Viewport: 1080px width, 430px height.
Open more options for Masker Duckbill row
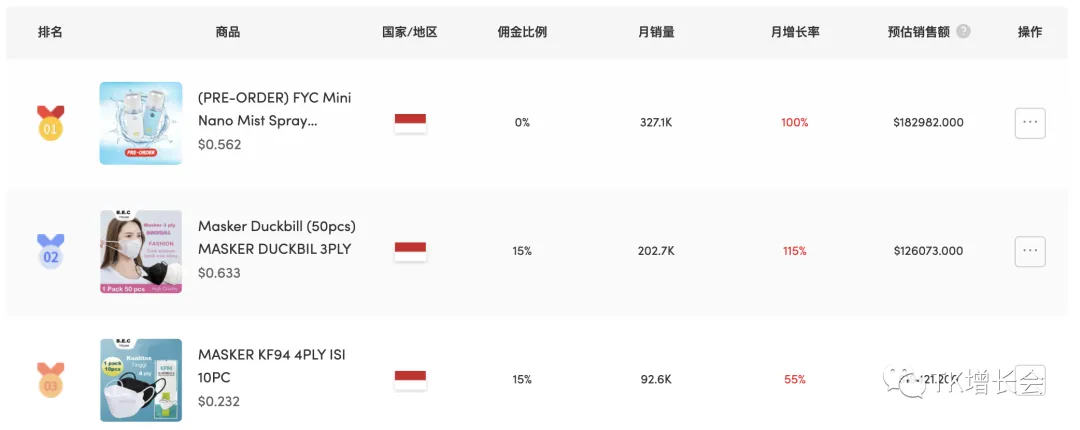[x=1030, y=251]
